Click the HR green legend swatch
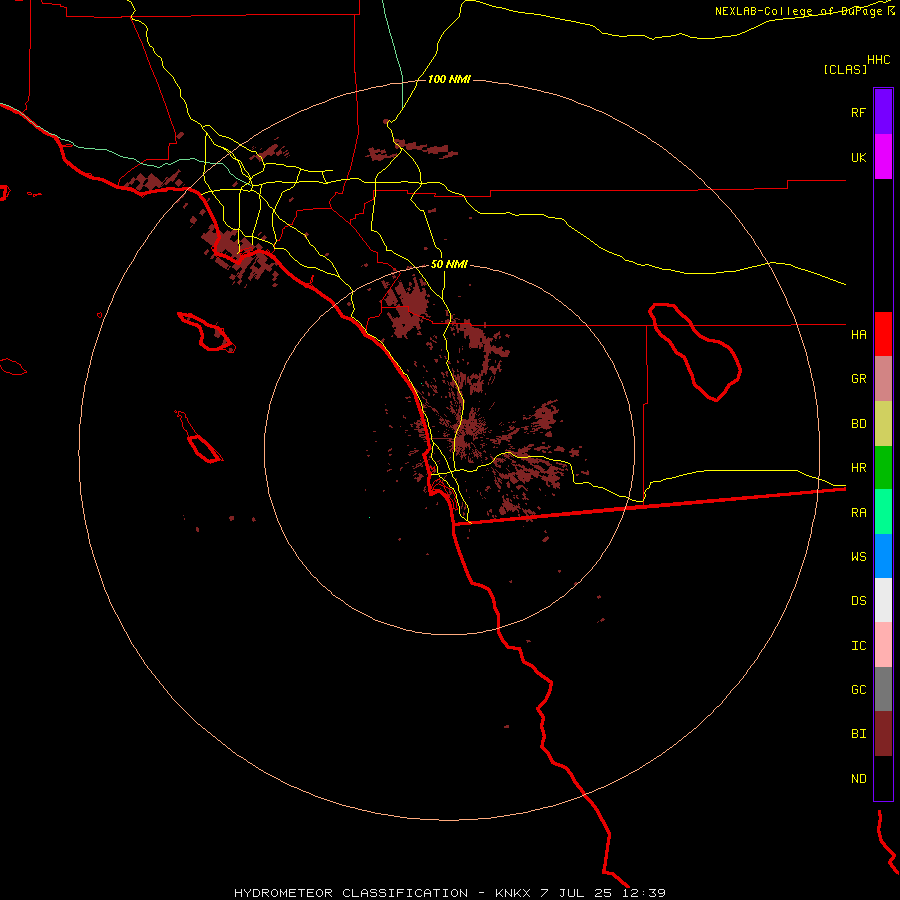Viewport: 900px width, 900px height. [883, 468]
